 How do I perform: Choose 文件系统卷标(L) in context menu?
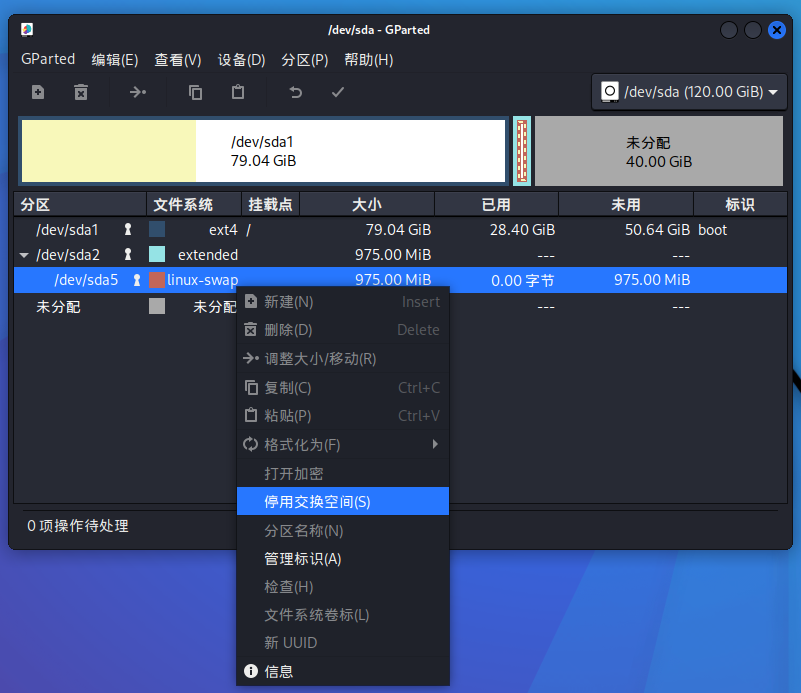click(343, 615)
